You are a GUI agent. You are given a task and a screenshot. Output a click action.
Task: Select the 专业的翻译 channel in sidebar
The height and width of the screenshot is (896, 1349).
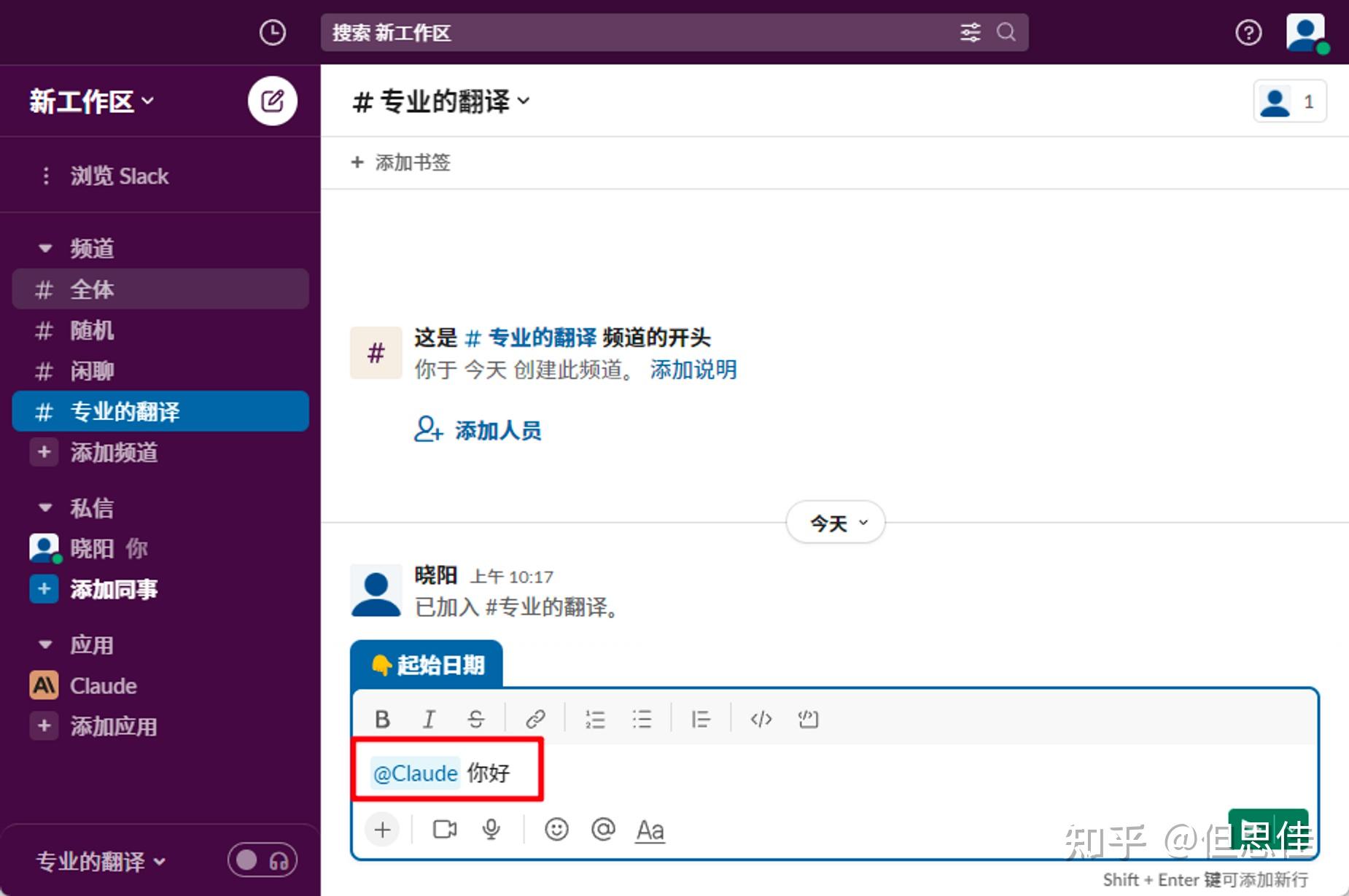tap(160, 412)
